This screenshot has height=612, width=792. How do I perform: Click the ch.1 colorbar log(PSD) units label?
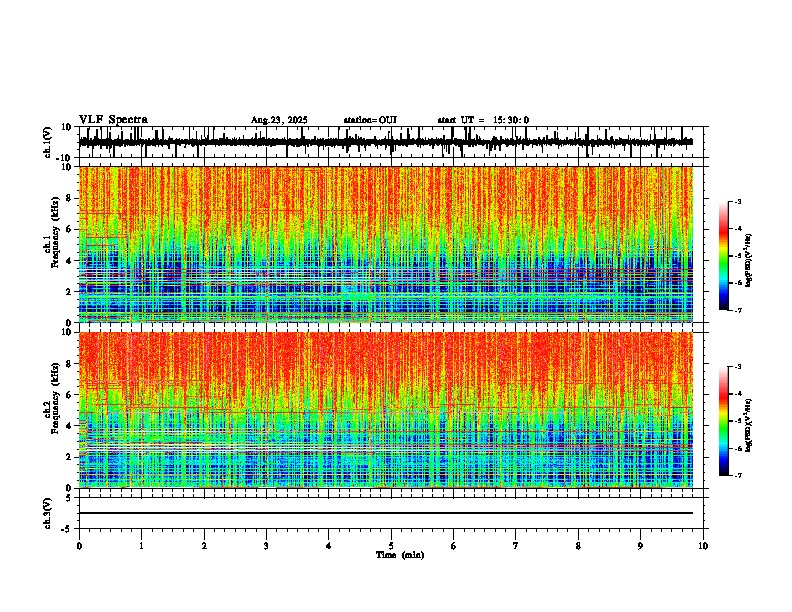(x=748, y=261)
